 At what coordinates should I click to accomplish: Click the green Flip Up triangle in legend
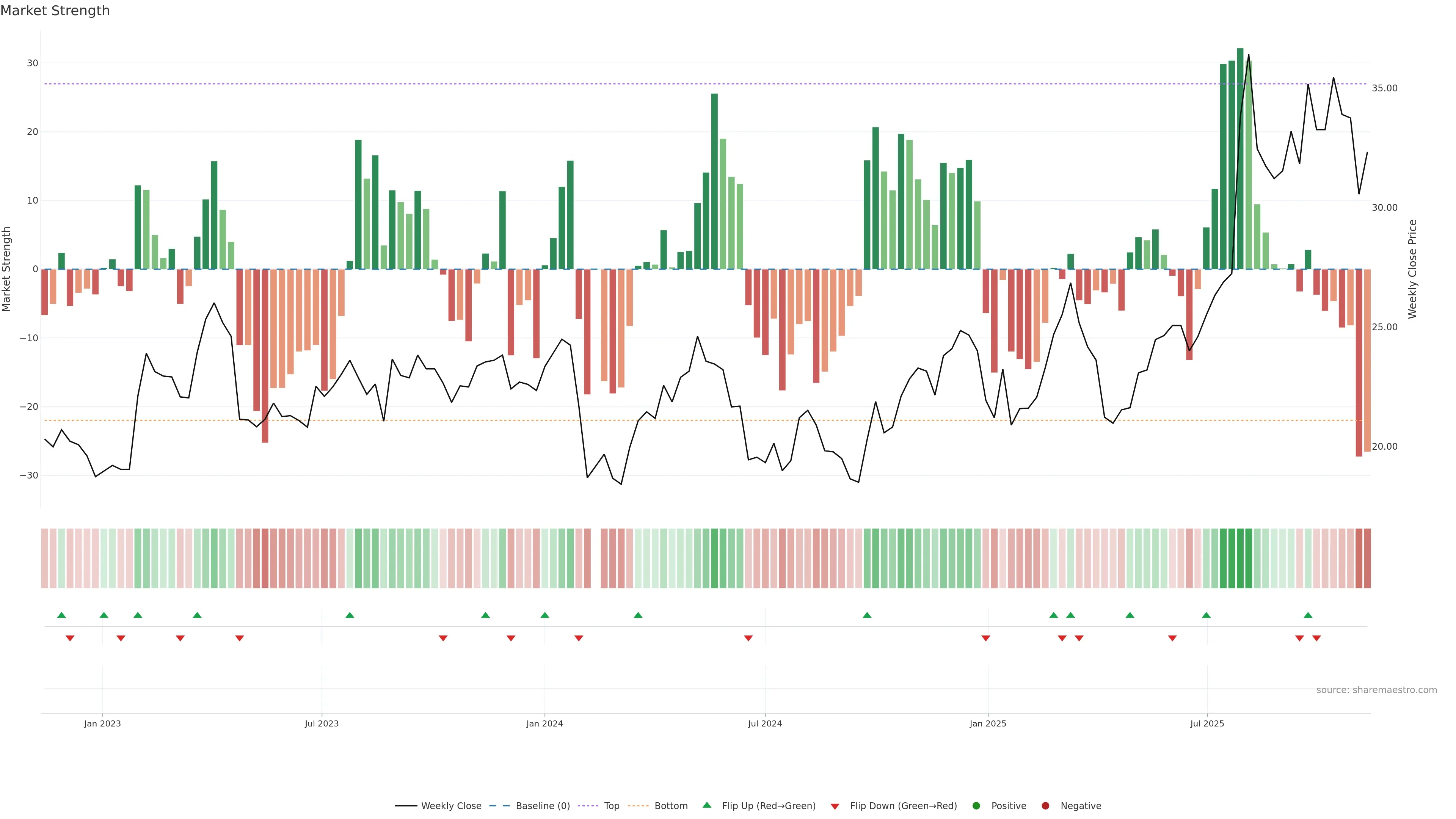[x=706, y=805]
